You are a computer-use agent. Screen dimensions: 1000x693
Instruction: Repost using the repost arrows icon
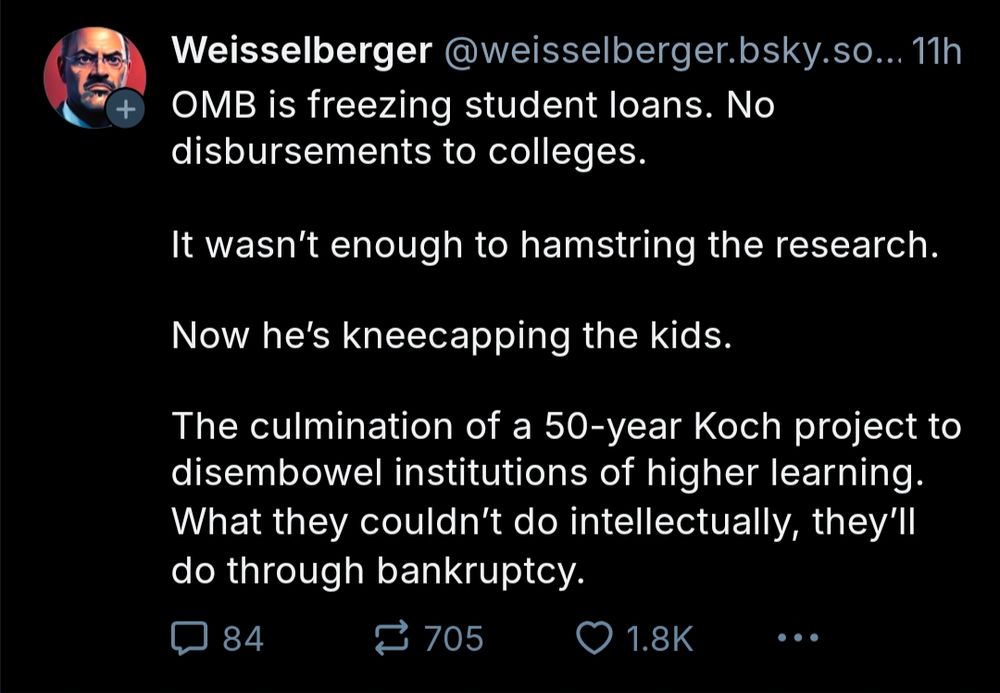point(394,636)
